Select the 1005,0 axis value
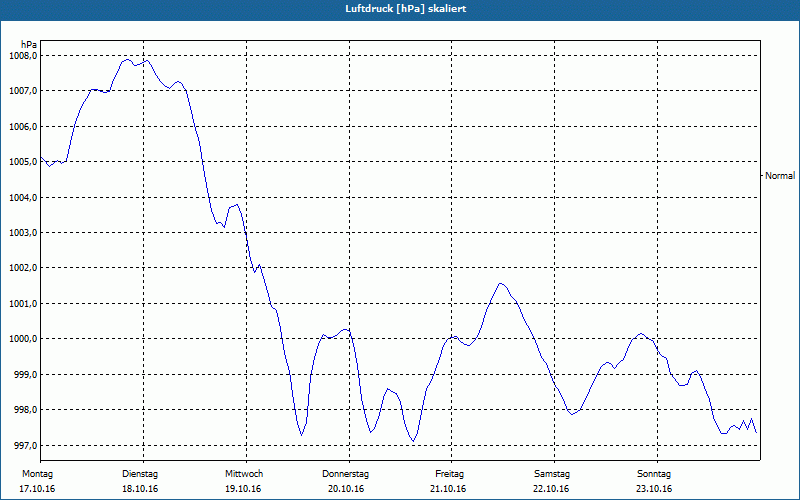The width and height of the screenshot is (800, 500). pyautogui.click(x=23, y=162)
